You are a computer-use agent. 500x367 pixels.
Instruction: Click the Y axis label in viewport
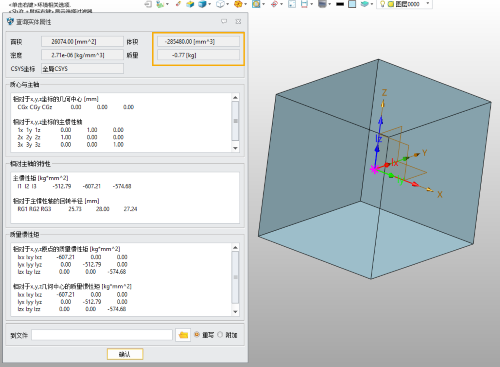424,153
